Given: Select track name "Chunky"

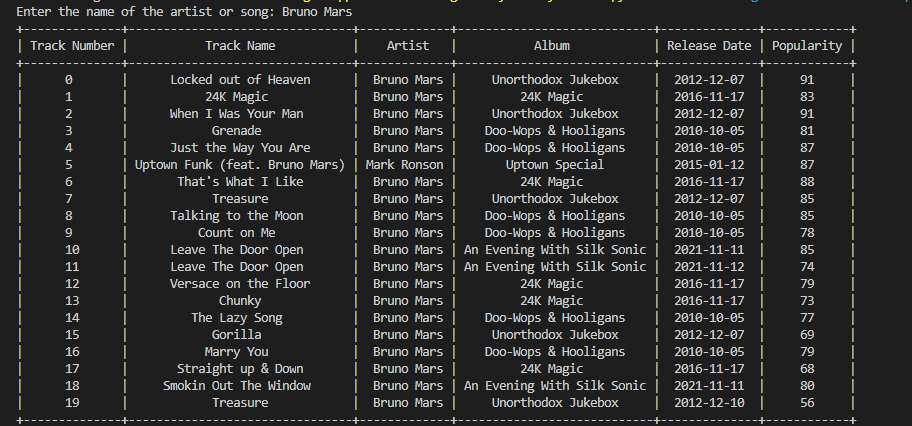Looking at the screenshot, I should point(240,301).
